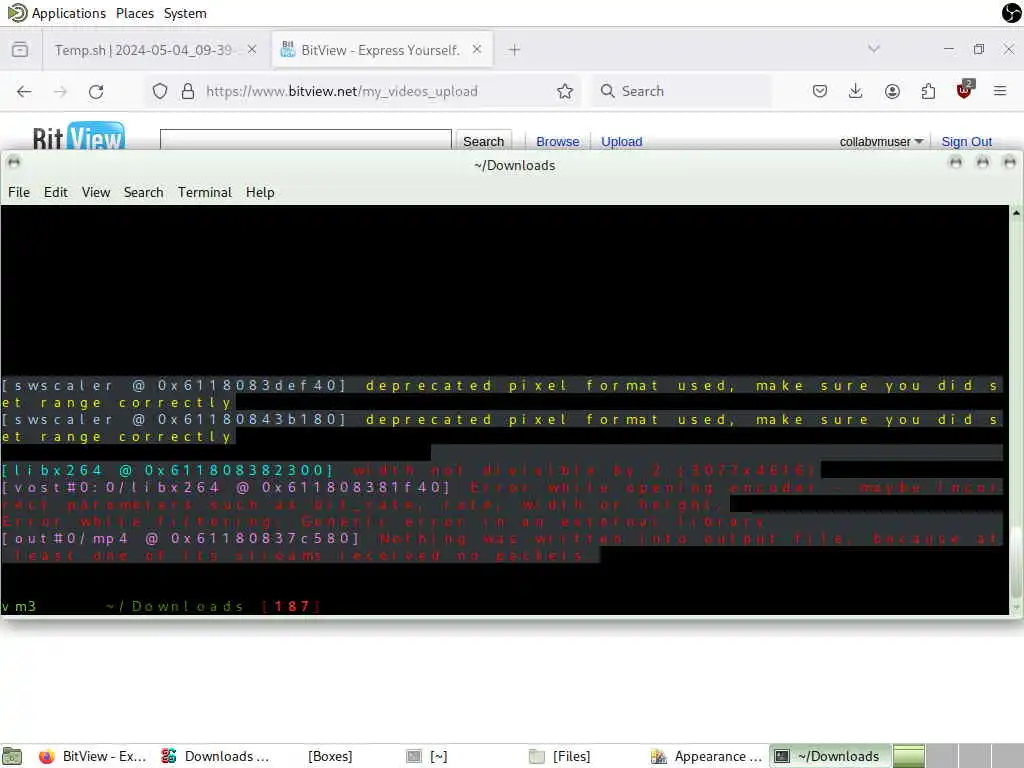Reload the BitView page
This screenshot has width=1024, height=768.
pyautogui.click(x=96, y=91)
